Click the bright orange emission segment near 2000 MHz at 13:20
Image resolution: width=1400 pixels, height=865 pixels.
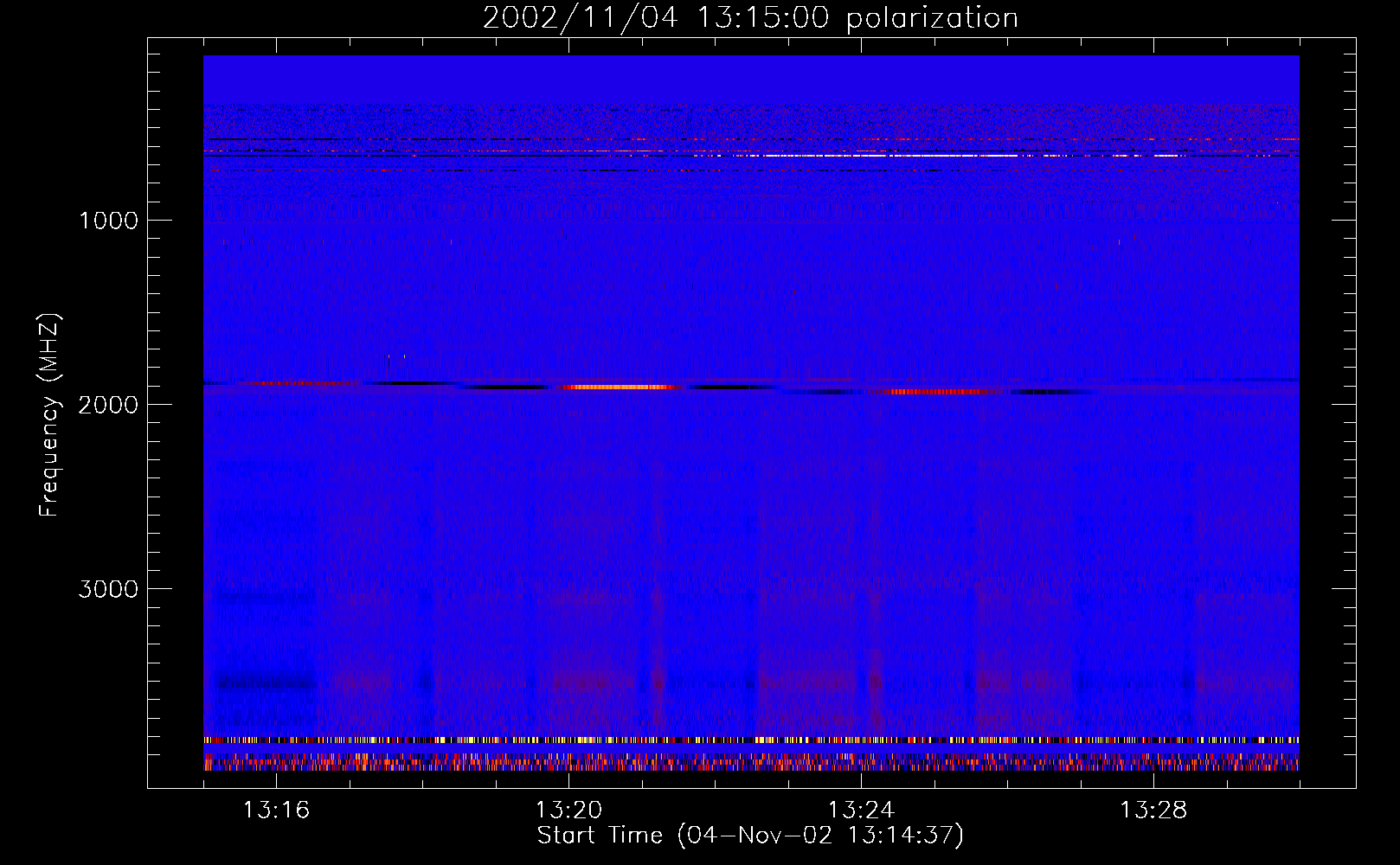(620, 387)
